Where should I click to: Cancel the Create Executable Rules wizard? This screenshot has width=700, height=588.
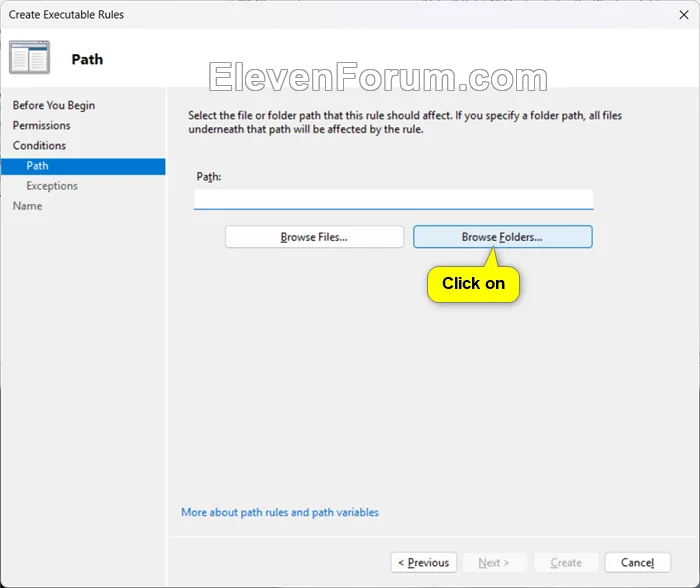(x=638, y=562)
